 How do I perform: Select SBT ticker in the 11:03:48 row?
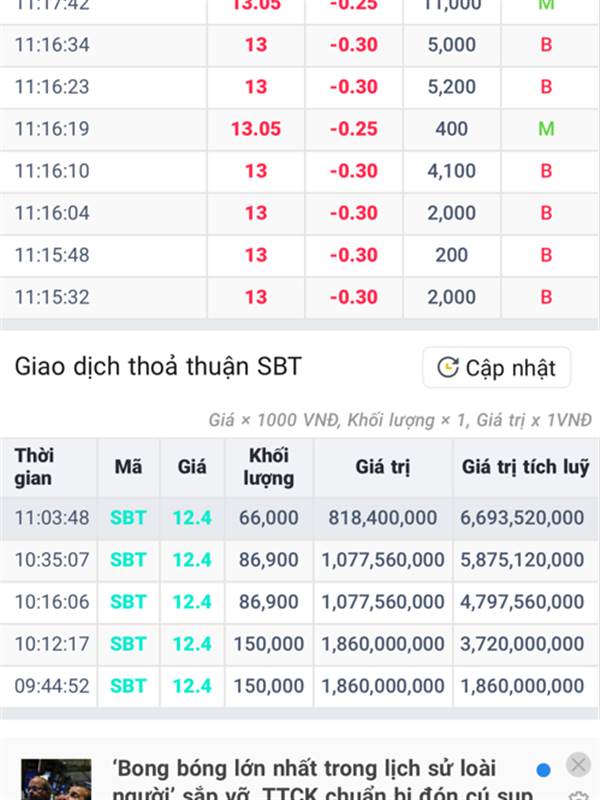[128, 518]
